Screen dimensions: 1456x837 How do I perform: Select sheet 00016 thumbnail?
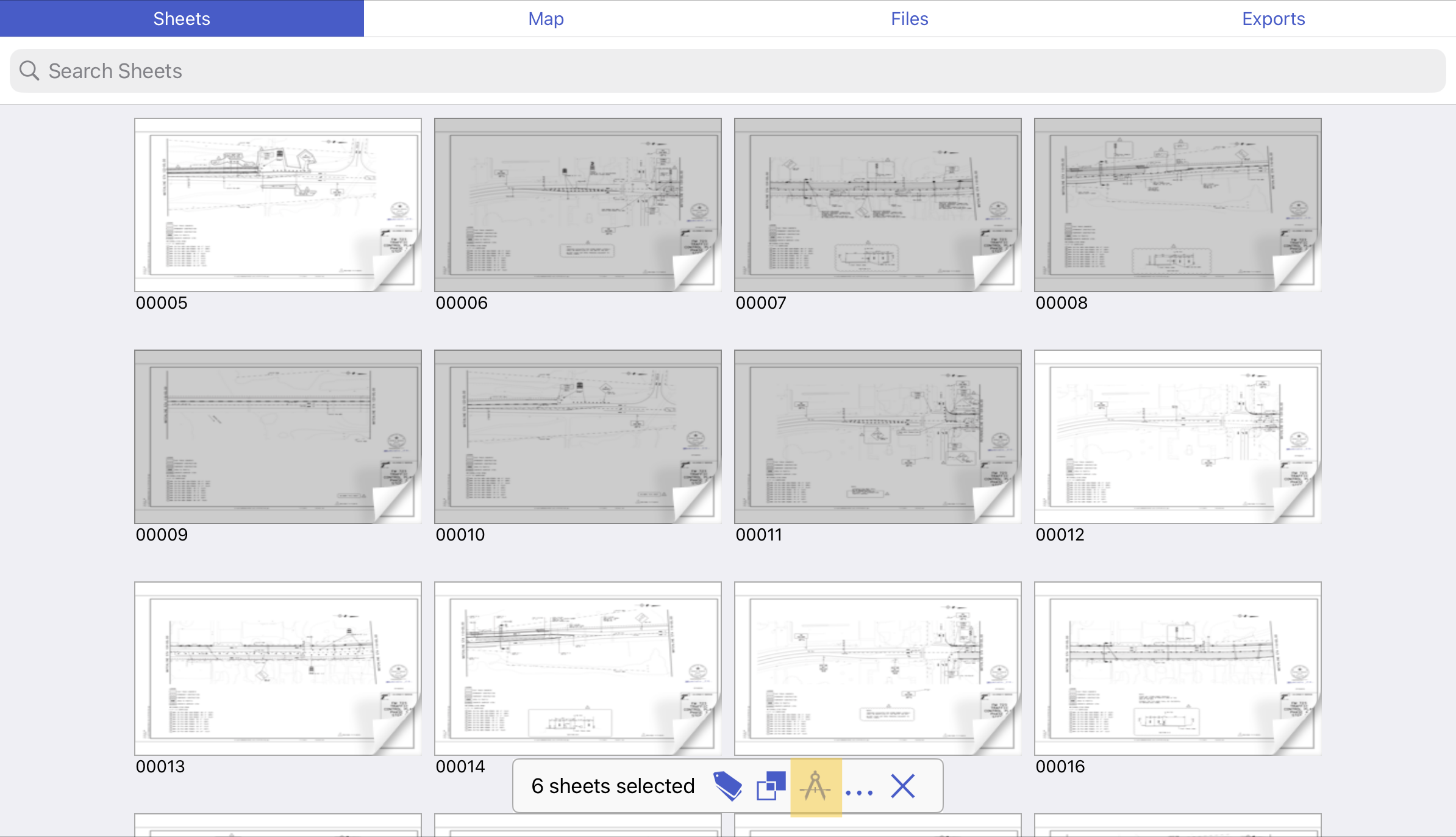(1177, 668)
